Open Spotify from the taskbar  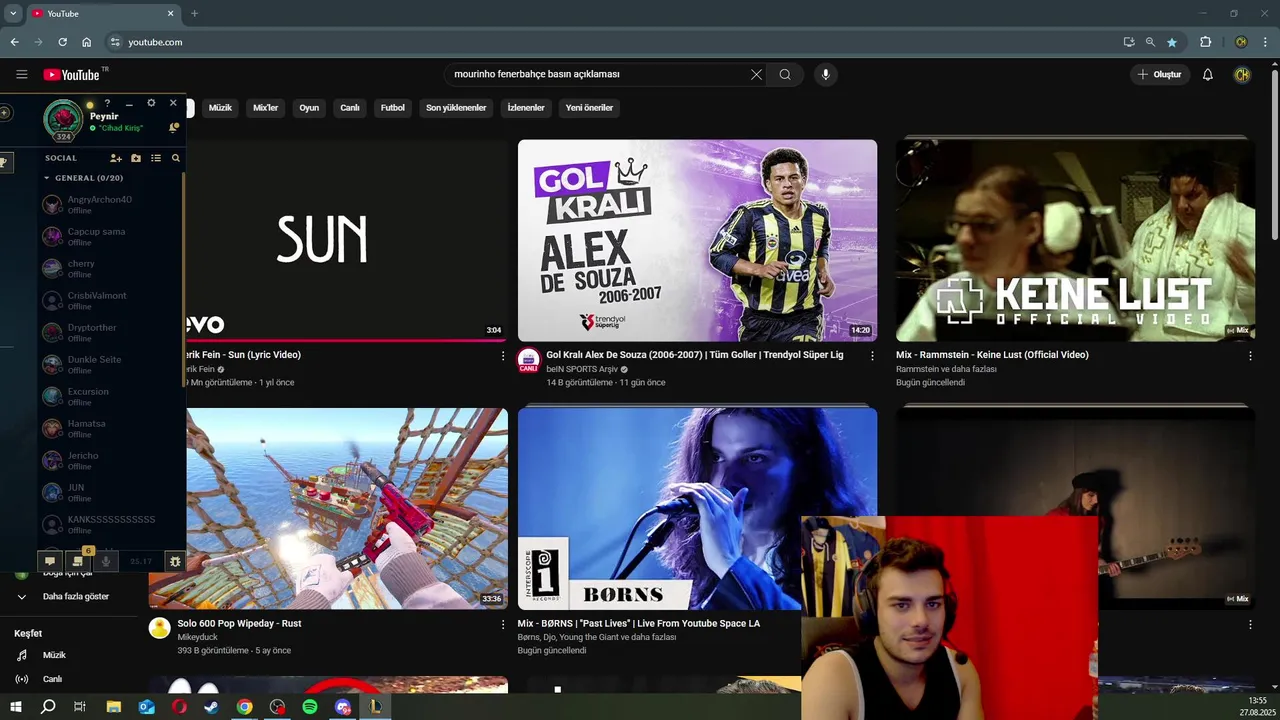[x=310, y=706]
